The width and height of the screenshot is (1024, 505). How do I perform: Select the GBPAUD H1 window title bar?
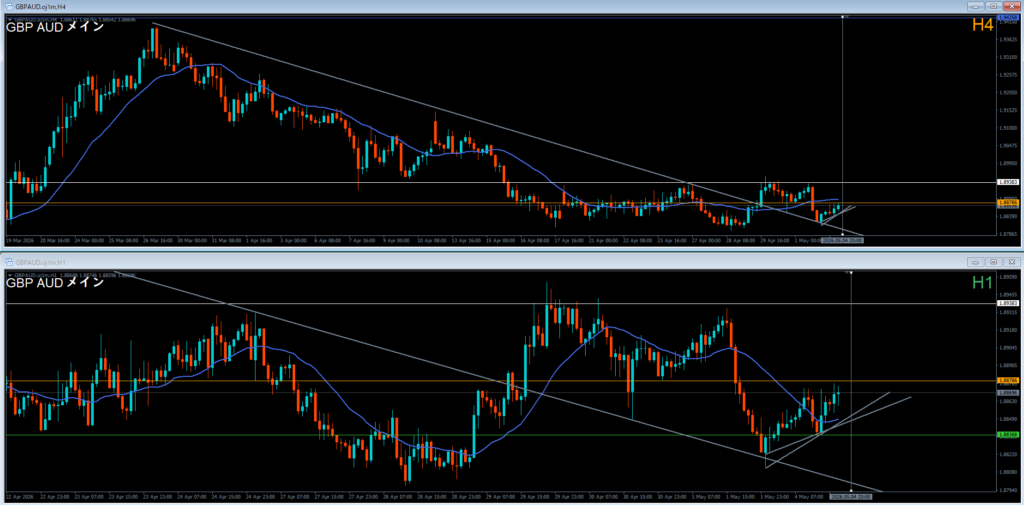tap(483, 261)
